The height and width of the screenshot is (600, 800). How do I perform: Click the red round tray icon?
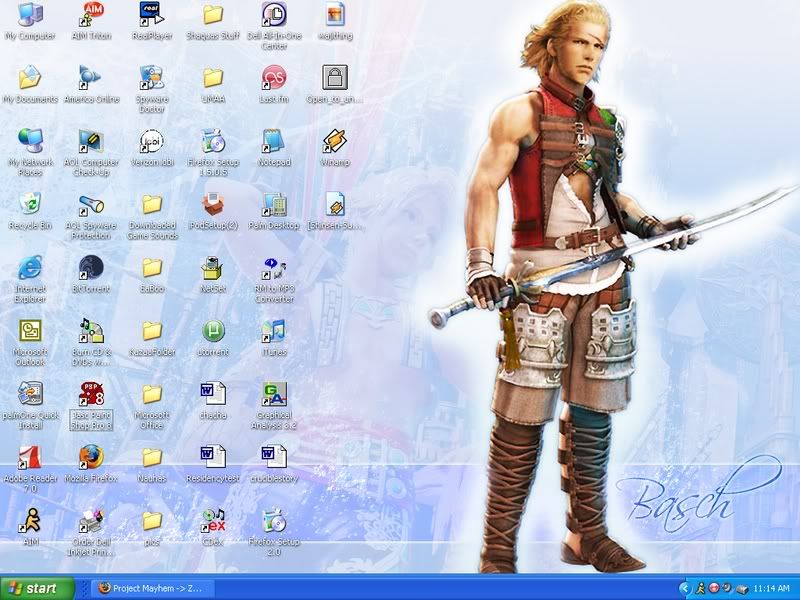714,588
